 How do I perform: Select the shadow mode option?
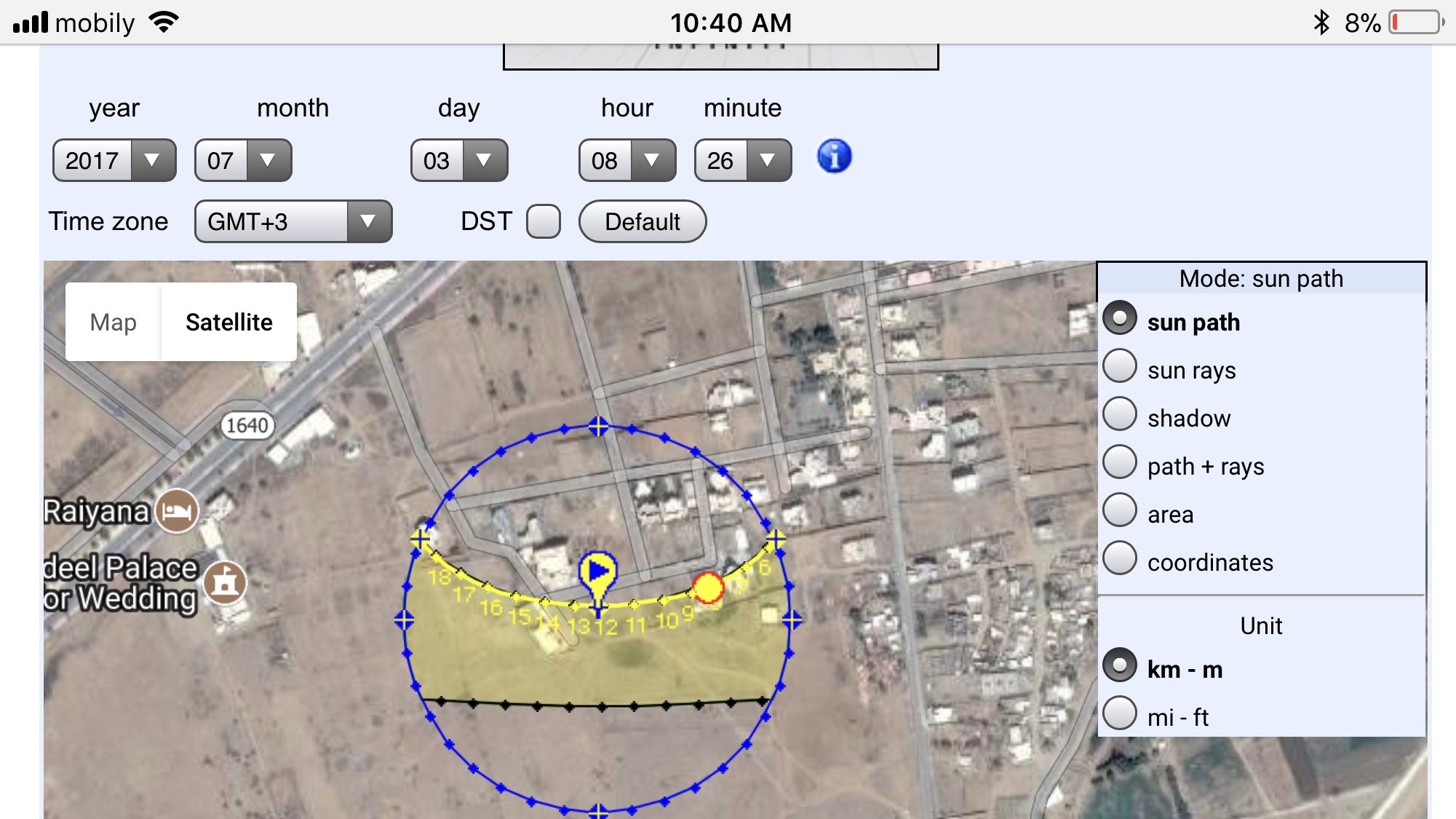[x=1120, y=415]
